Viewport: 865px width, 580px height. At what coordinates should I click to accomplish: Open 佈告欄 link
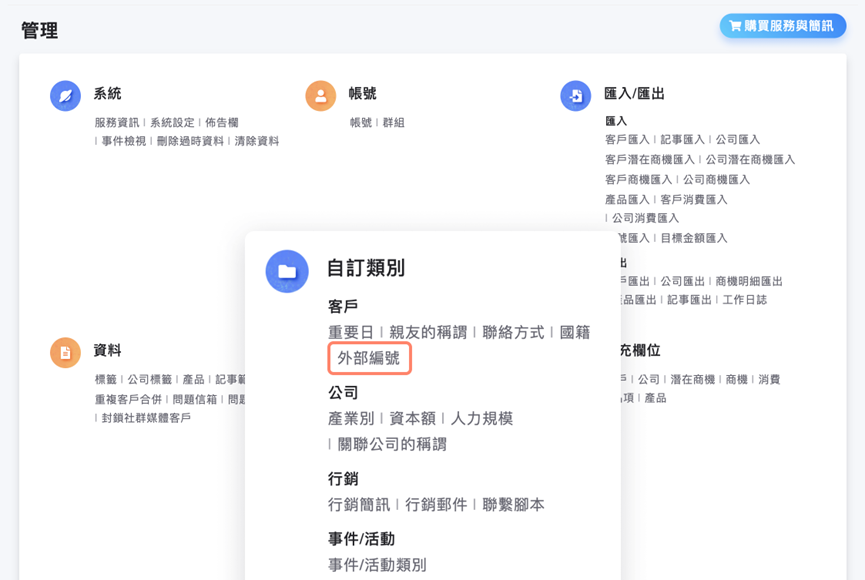coord(222,122)
